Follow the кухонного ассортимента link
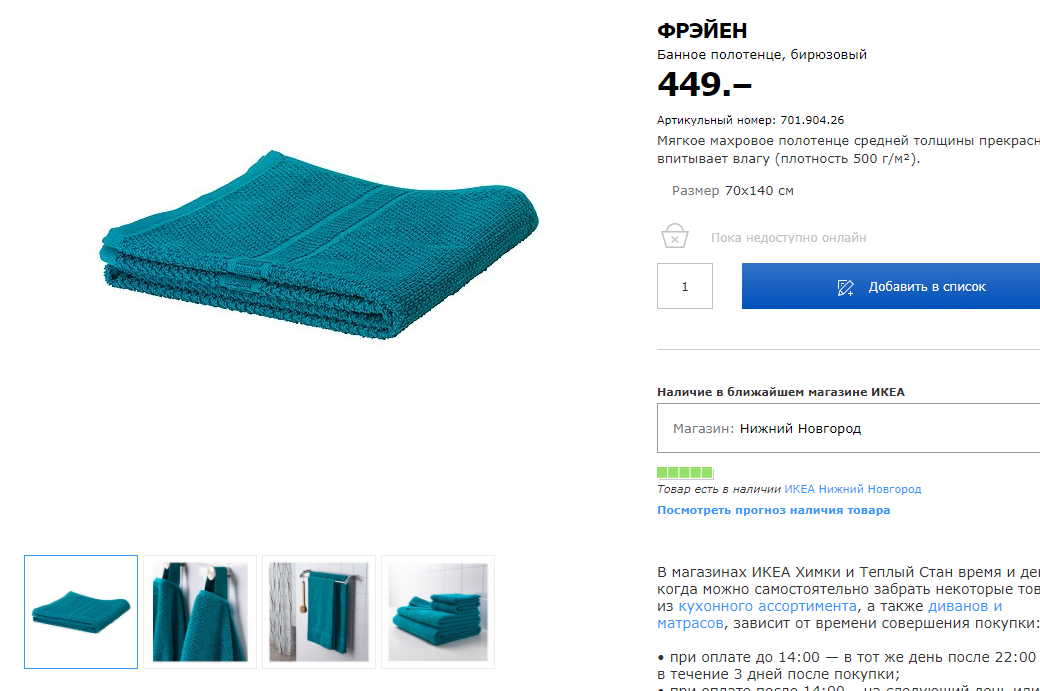The height and width of the screenshot is (691, 1040). pos(767,606)
